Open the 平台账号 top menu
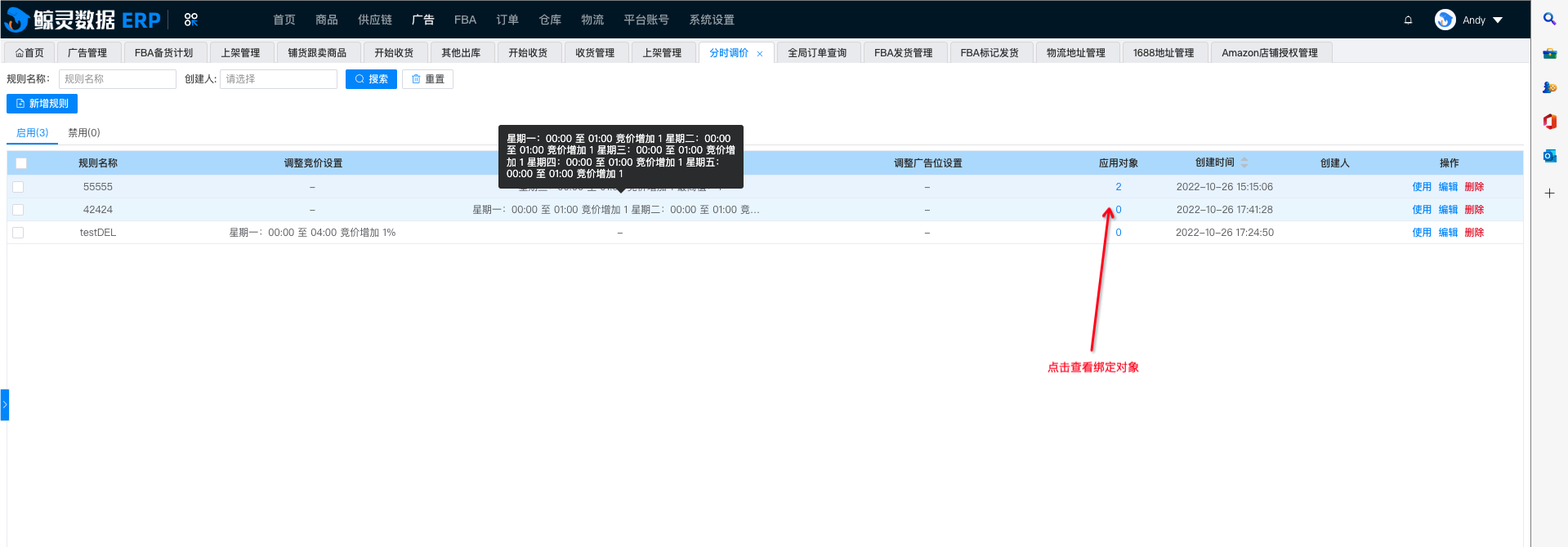The width and height of the screenshot is (1568, 547). (646, 20)
